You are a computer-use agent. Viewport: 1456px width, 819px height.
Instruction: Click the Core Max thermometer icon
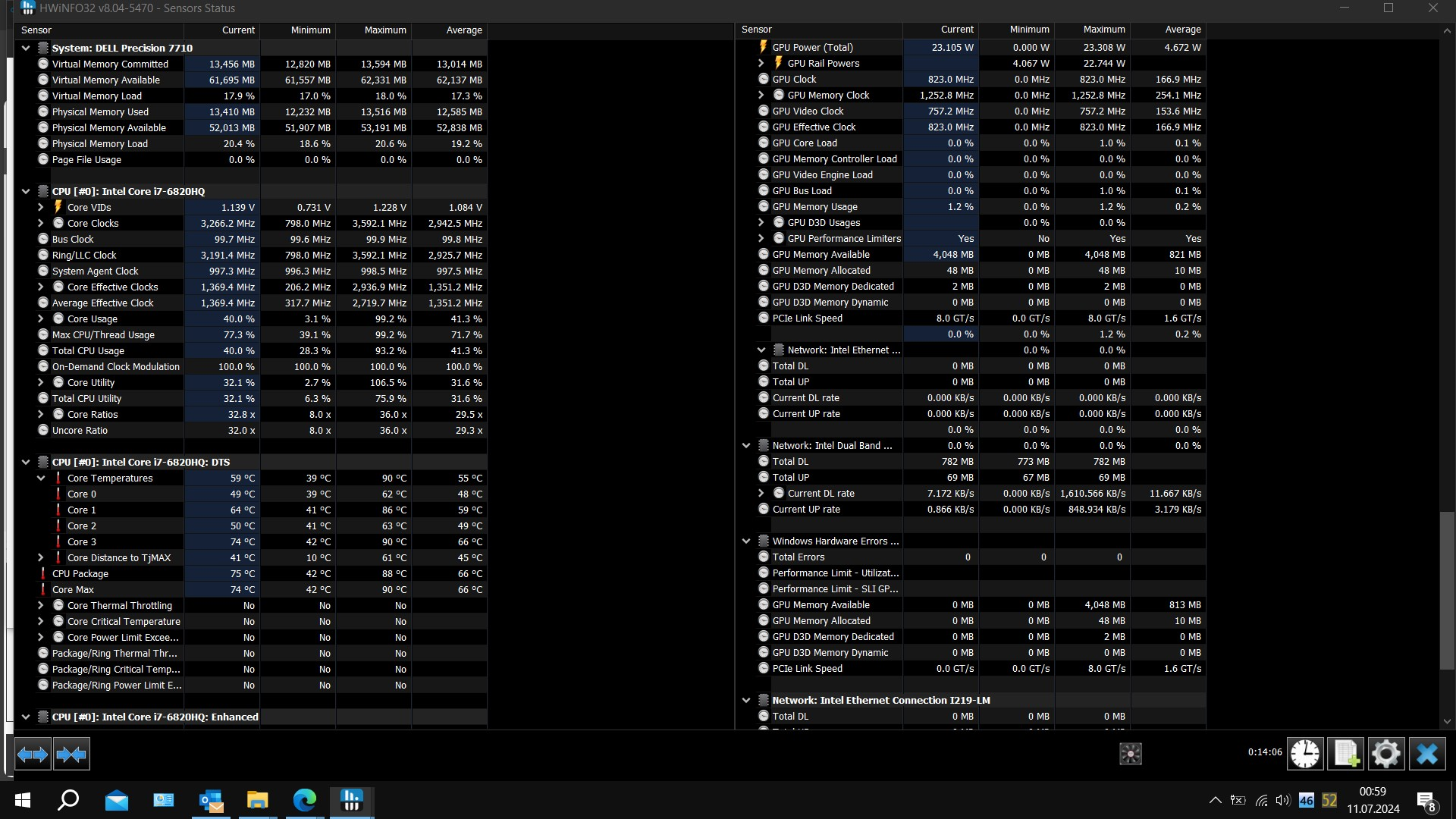click(43, 589)
